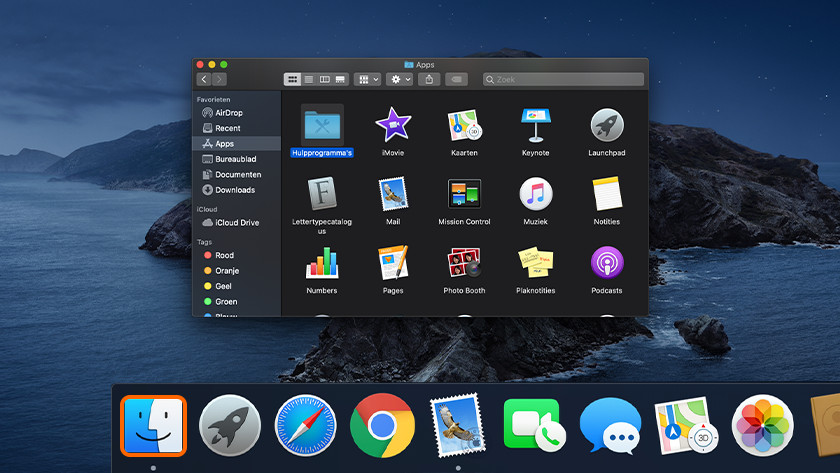Switch to icon view in Finder toolbar
This screenshot has width=840, height=473.
pyautogui.click(x=293, y=79)
